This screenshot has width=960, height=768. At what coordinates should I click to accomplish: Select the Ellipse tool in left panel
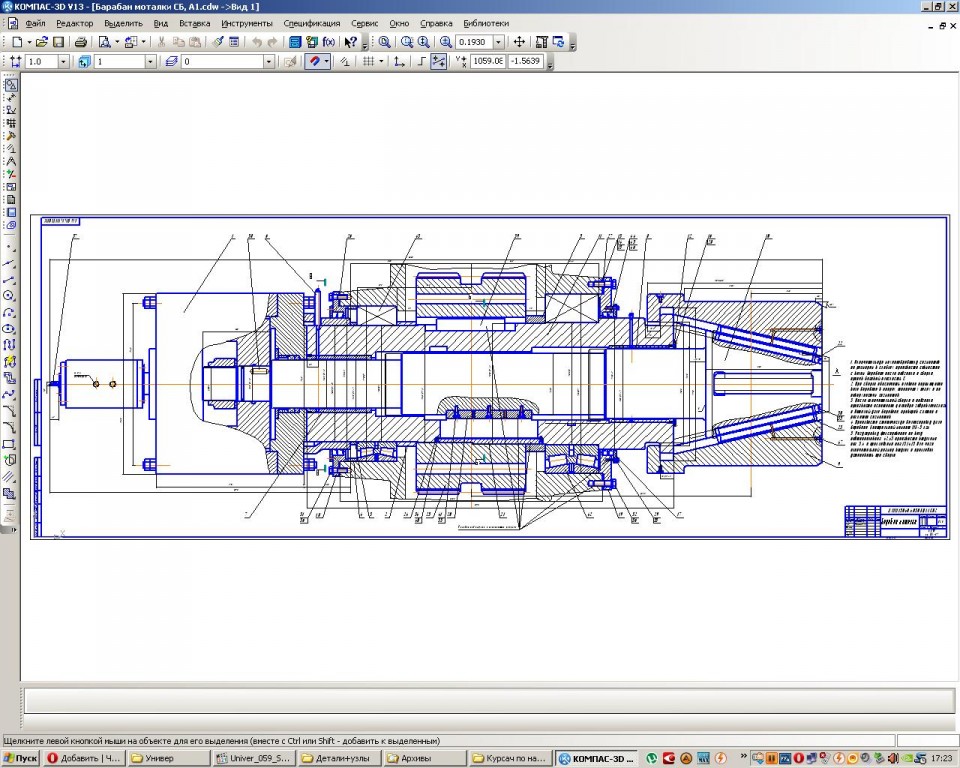10,329
